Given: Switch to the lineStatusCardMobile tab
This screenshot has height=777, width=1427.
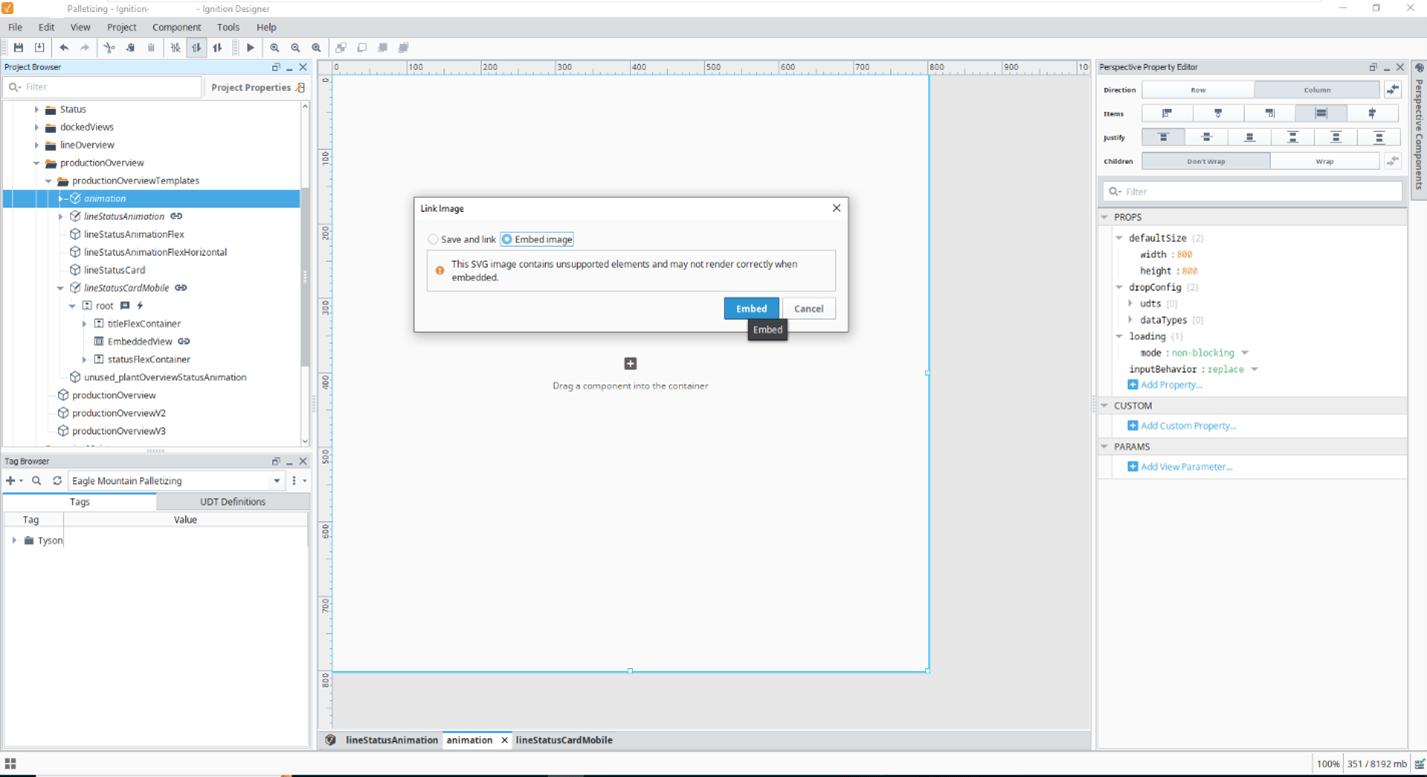Looking at the screenshot, I should click(x=564, y=740).
